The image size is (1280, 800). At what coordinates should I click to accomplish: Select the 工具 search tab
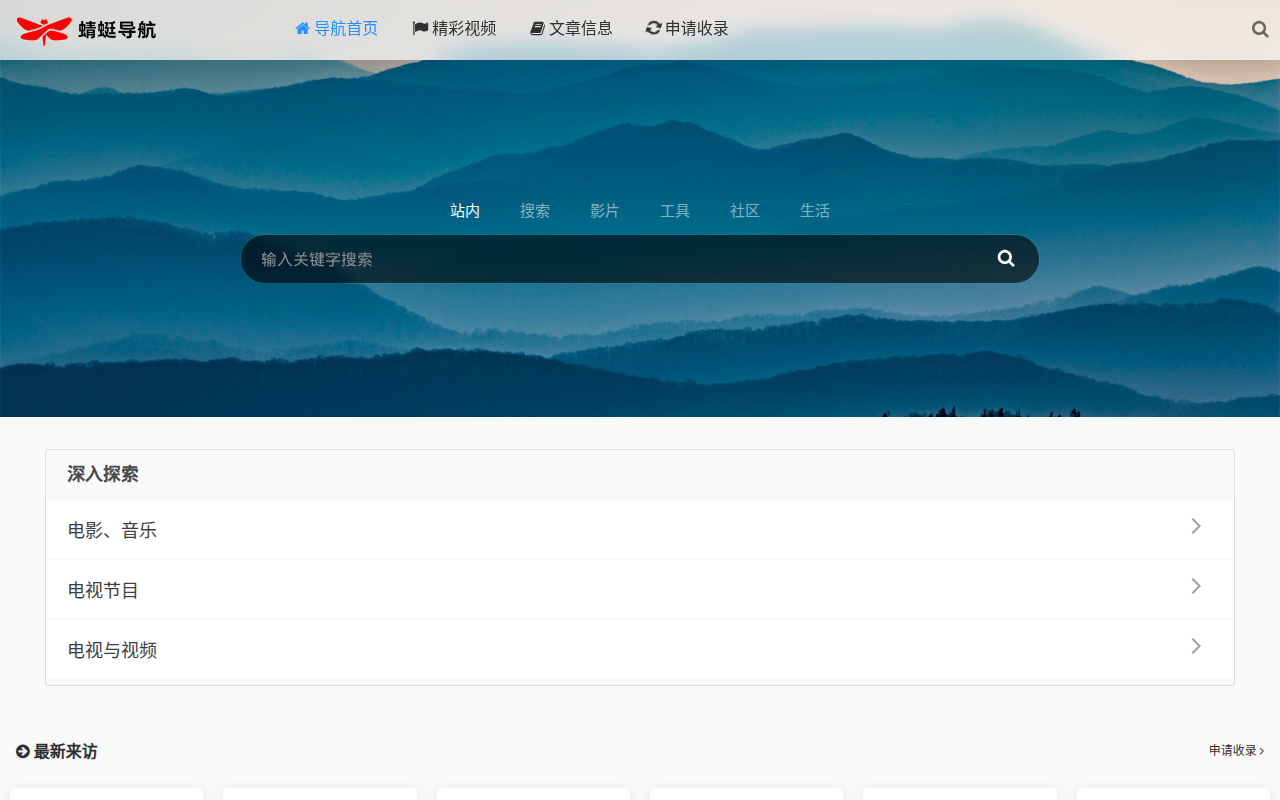[x=675, y=211]
